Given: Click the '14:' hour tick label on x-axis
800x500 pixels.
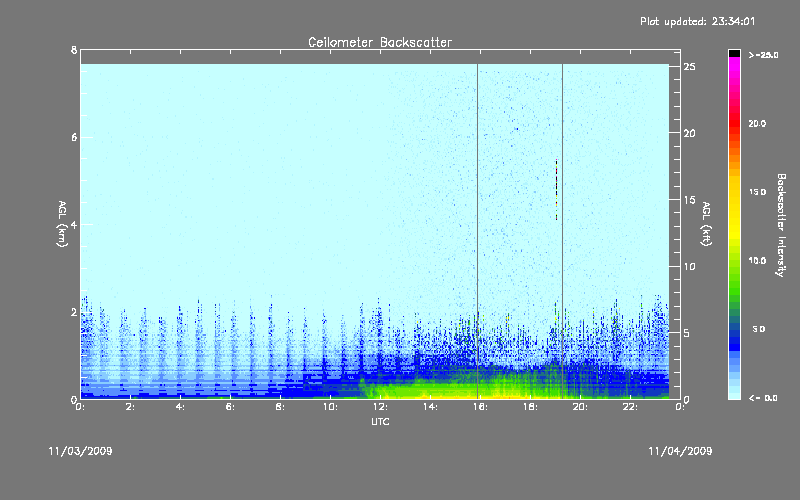Looking at the screenshot, I should pos(430,407).
